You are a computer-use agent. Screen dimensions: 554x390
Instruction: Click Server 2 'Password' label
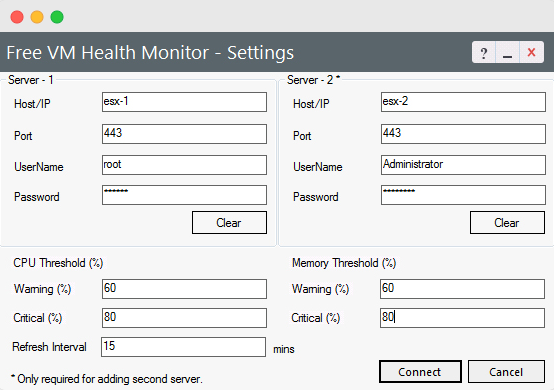point(316,197)
